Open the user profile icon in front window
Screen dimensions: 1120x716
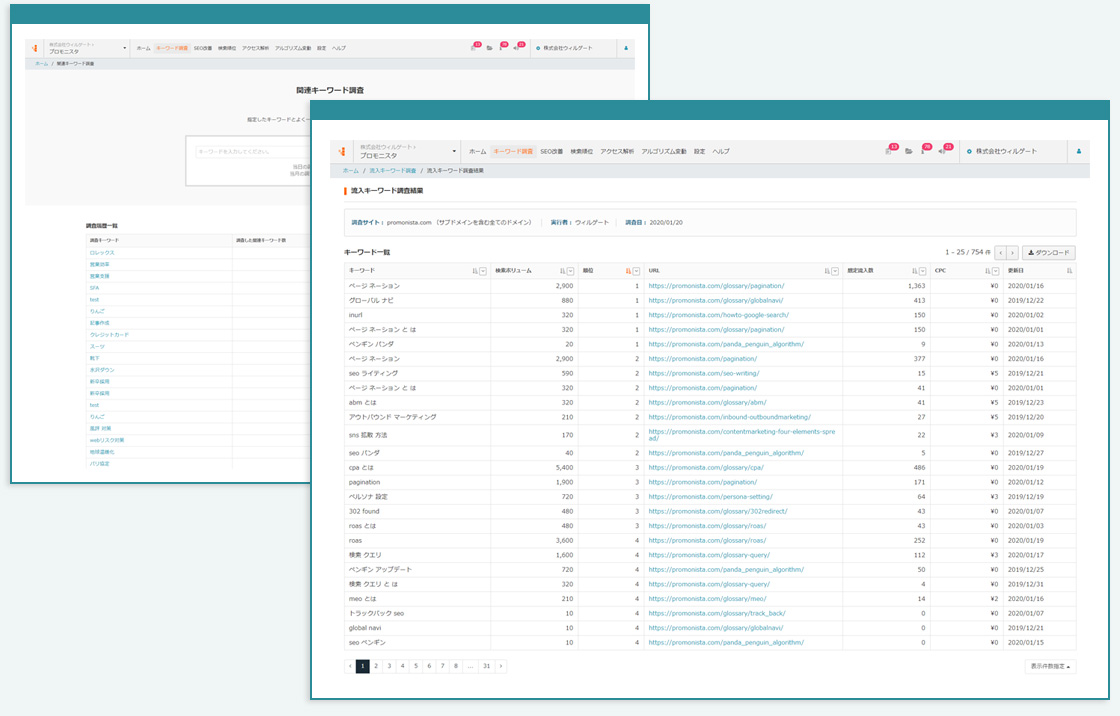coord(1079,151)
